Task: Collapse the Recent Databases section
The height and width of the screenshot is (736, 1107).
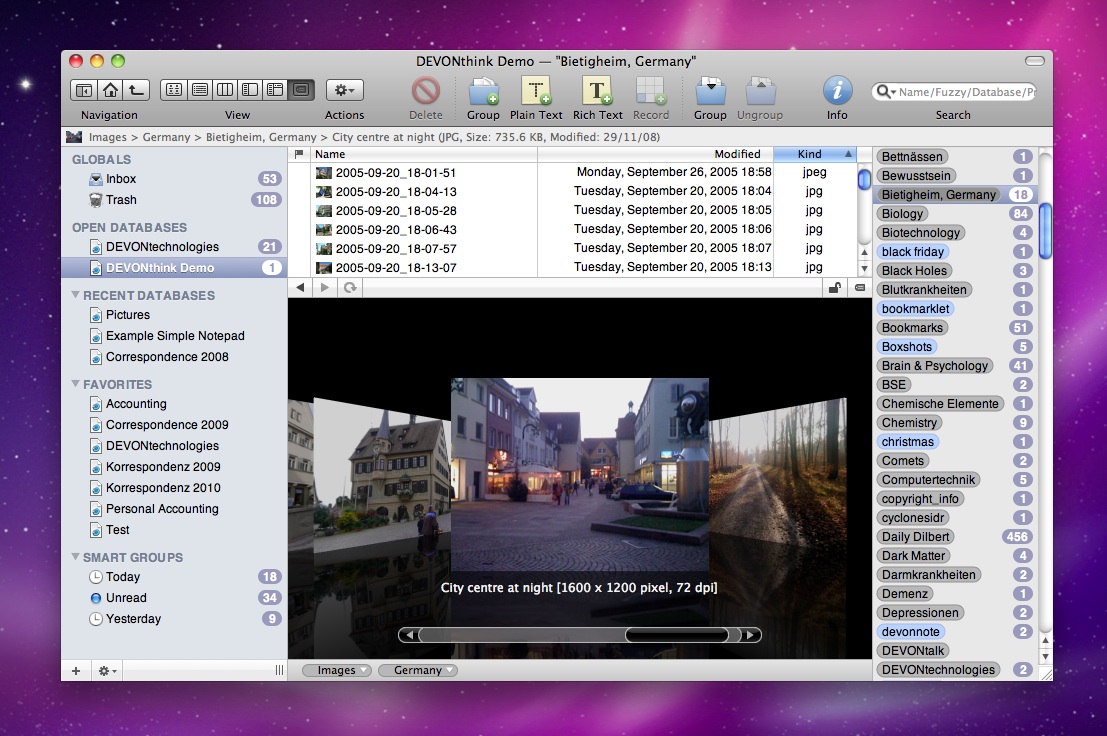Action: tap(76, 296)
